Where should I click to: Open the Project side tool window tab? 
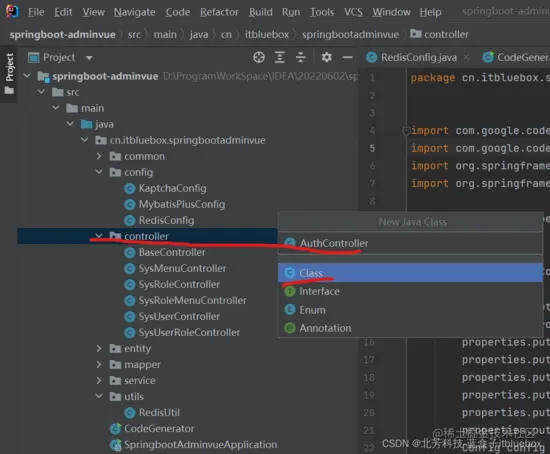tap(9, 74)
